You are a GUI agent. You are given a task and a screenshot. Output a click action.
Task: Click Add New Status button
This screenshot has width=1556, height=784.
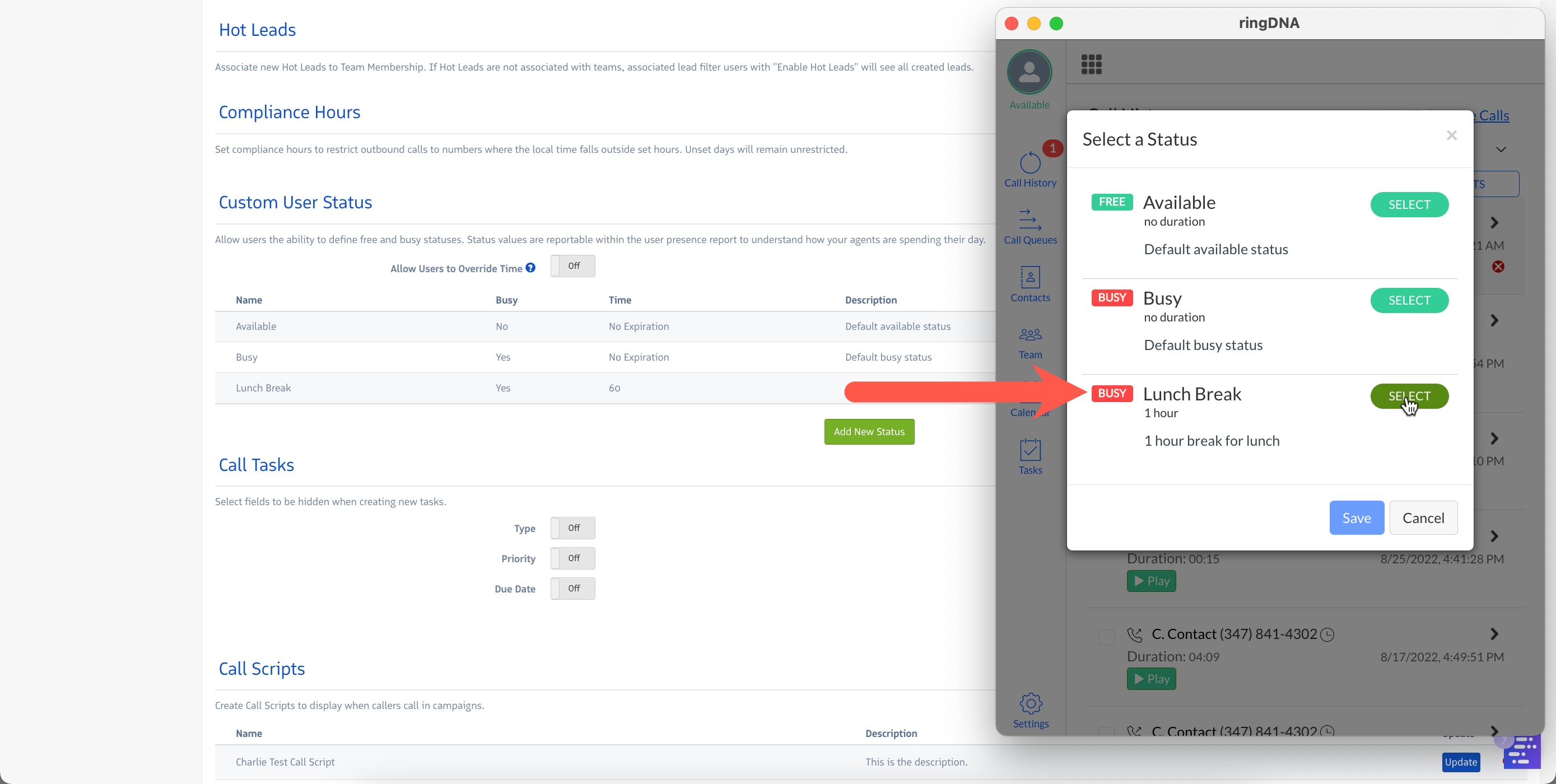869,431
